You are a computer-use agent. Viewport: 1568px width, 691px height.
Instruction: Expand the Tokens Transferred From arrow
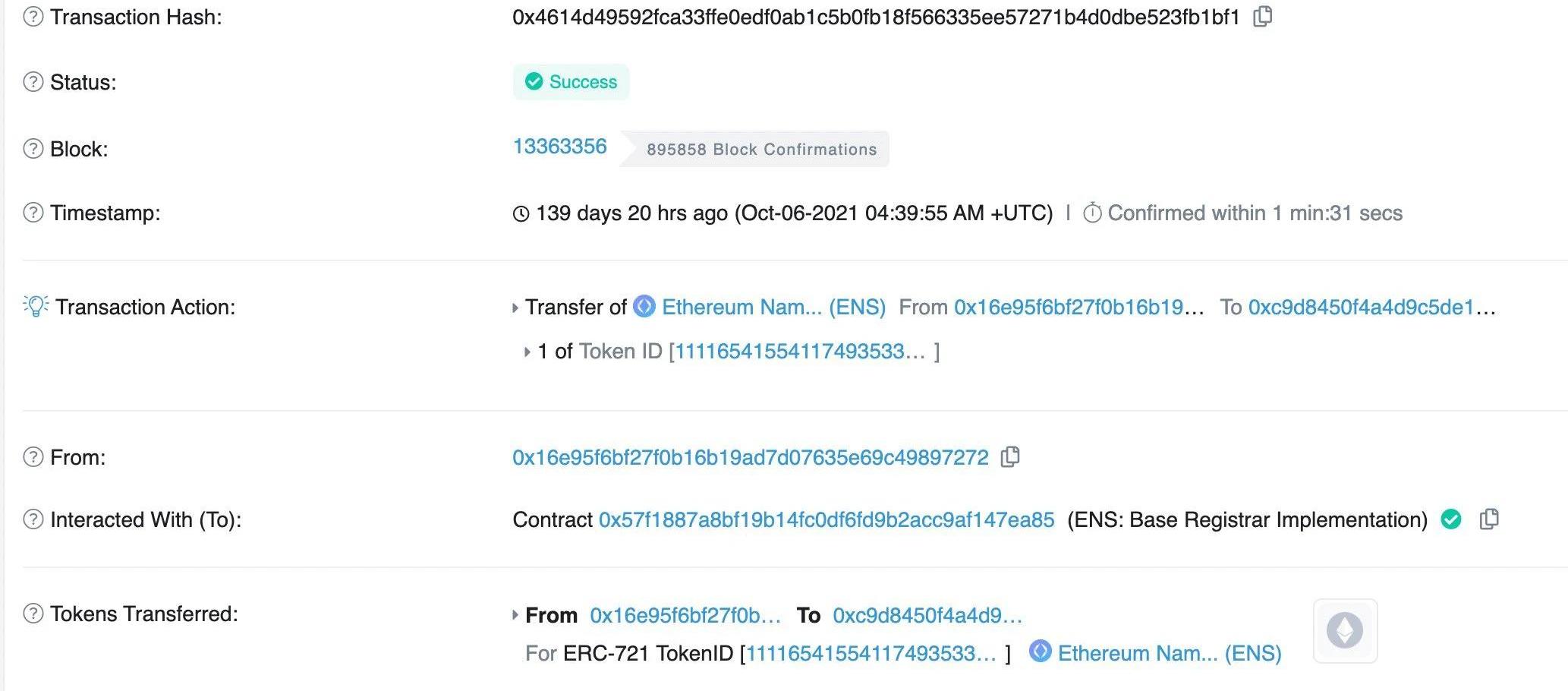point(515,615)
